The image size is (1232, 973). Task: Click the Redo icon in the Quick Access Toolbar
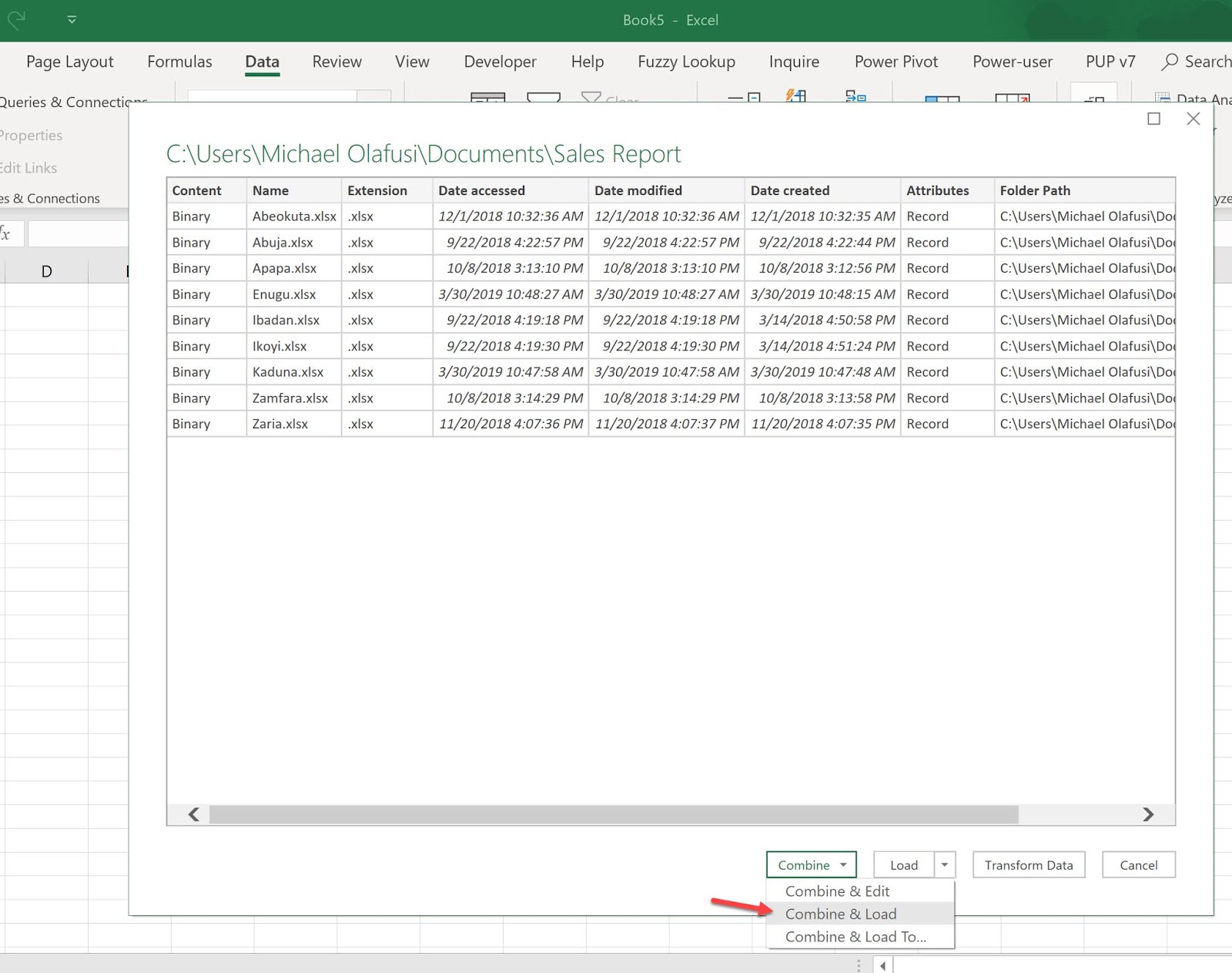(15, 19)
